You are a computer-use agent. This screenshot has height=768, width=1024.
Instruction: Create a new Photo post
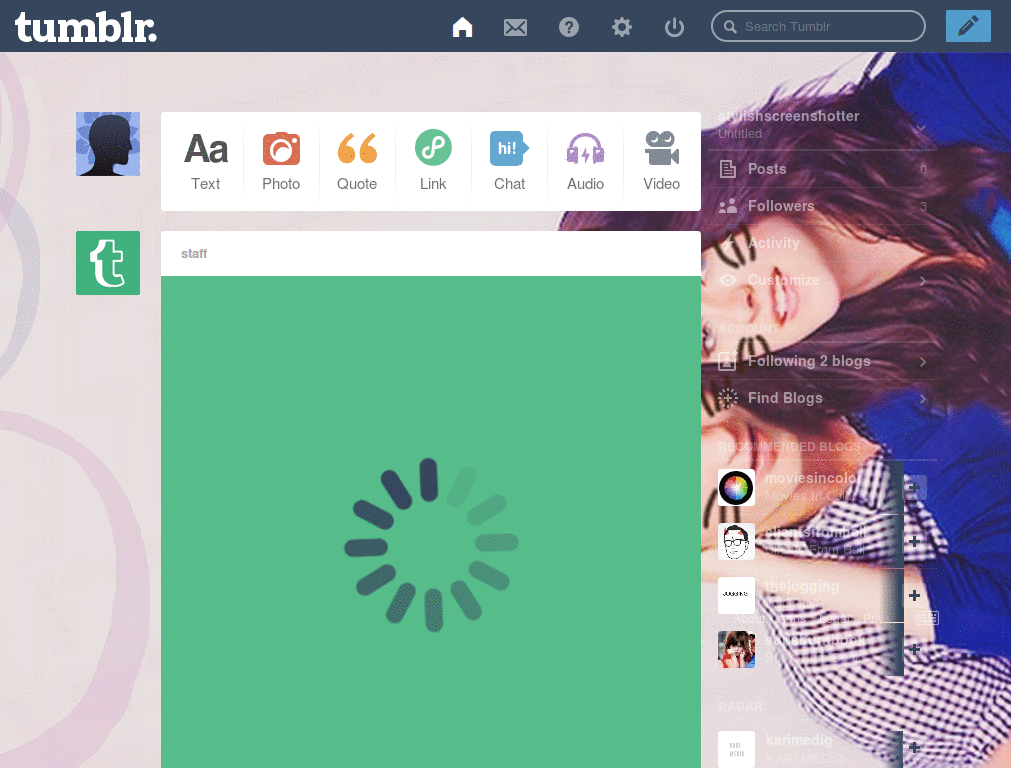[x=281, y=161]
